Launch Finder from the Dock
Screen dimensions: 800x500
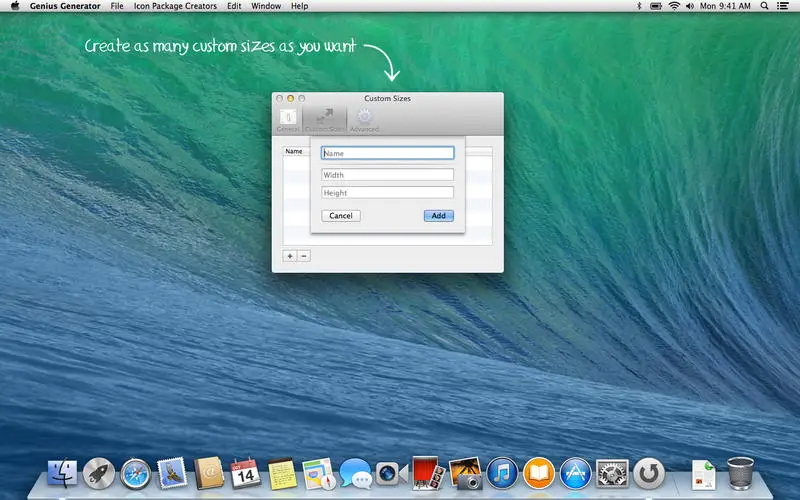[x=62, y=473]
